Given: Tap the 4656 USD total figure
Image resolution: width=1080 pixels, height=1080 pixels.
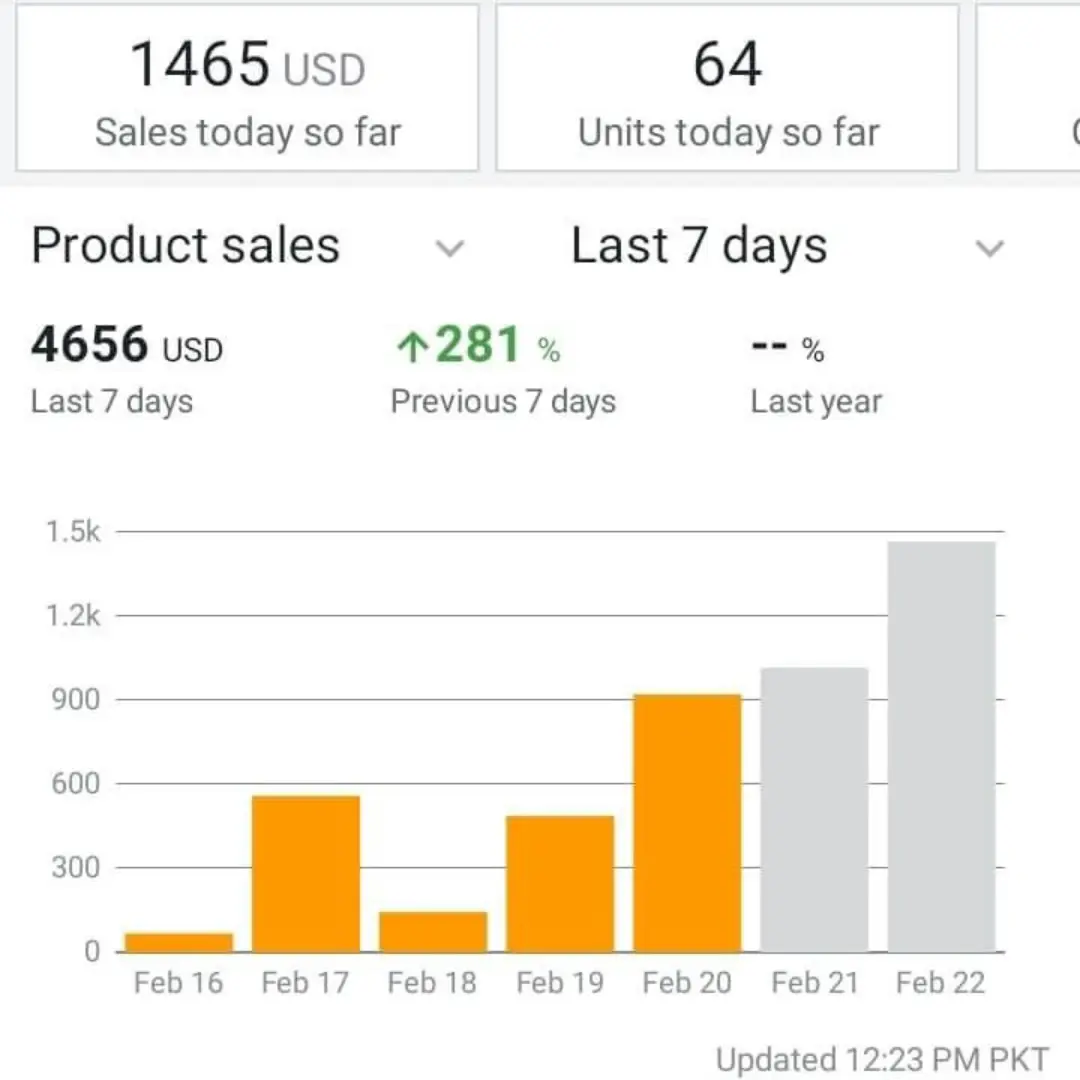Looking at the screenshot, I should click(x=127, y=345).
